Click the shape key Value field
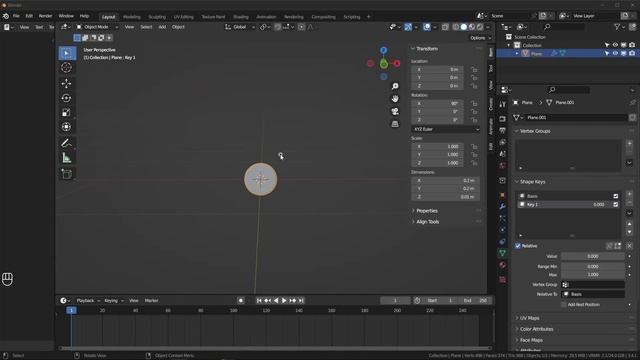640x360 pixels. 592,256
